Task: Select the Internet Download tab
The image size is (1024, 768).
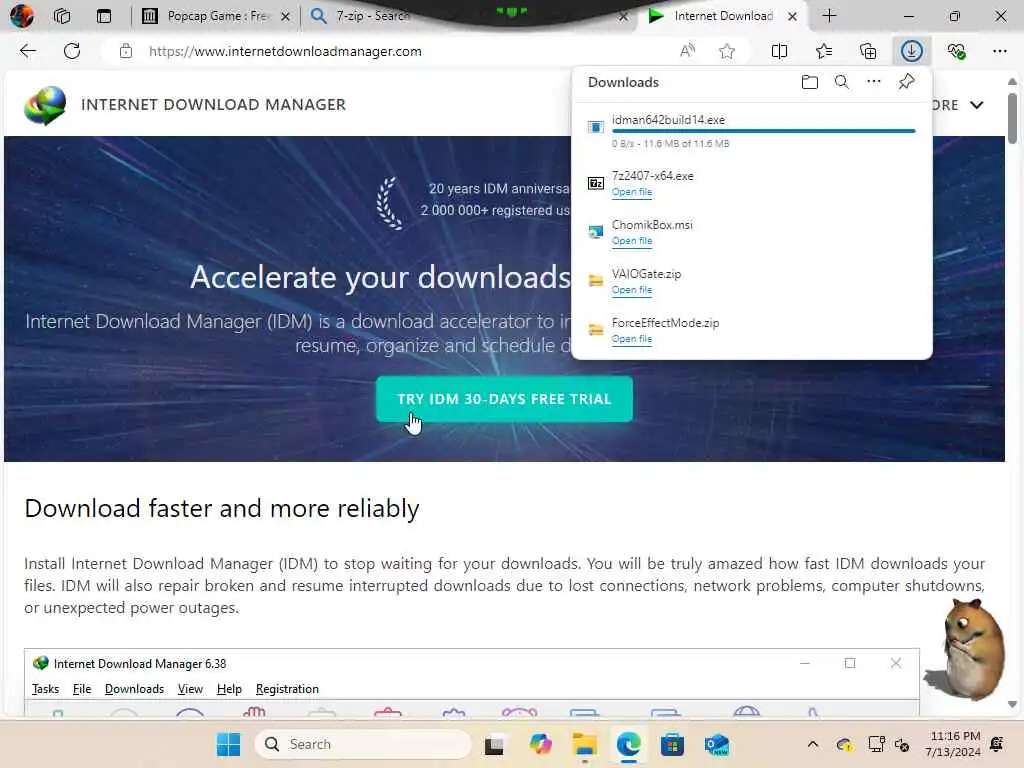Action: coord(724,16)
